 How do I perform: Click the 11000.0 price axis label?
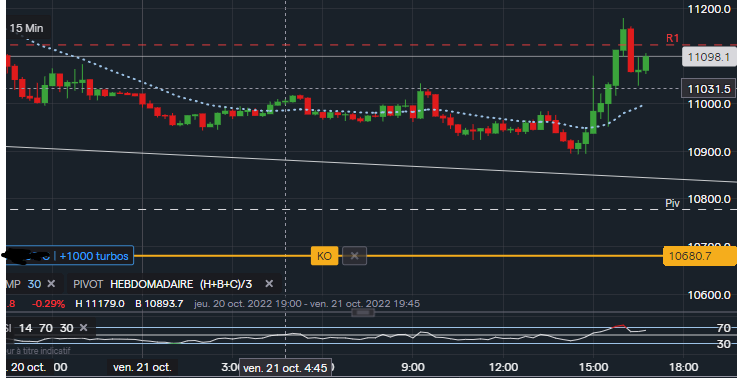point(709,104)
